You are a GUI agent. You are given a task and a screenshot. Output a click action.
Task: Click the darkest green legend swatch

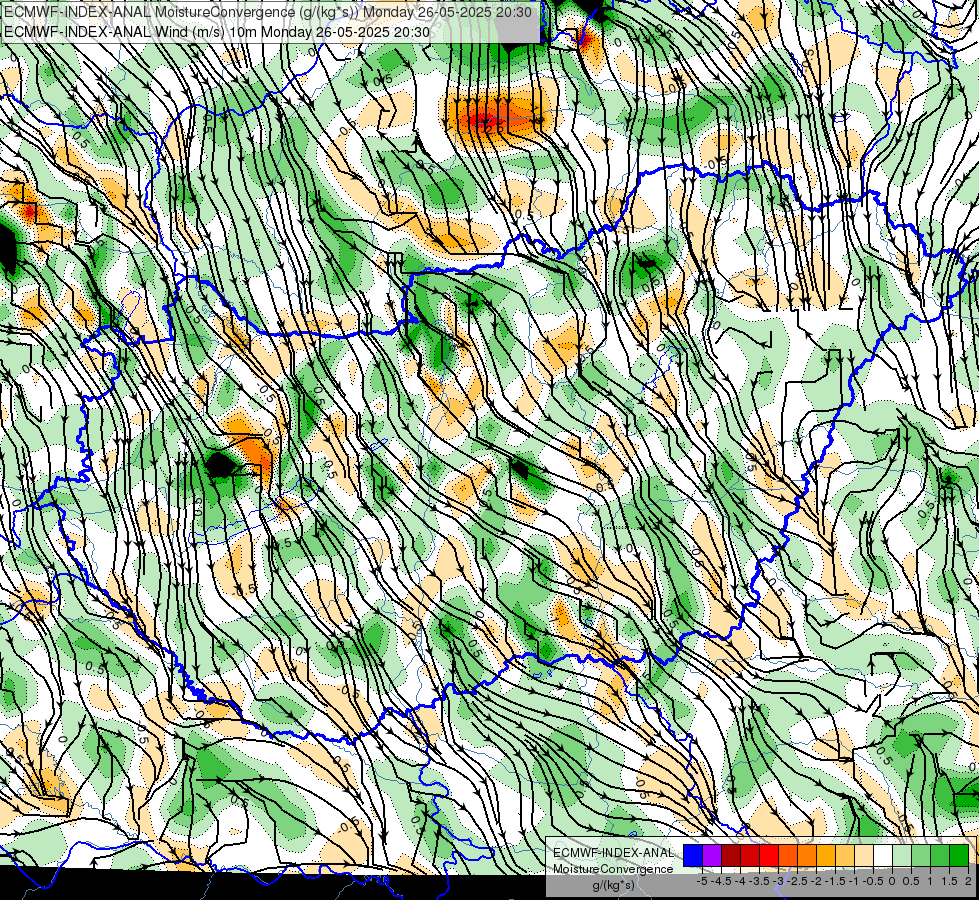959,855
